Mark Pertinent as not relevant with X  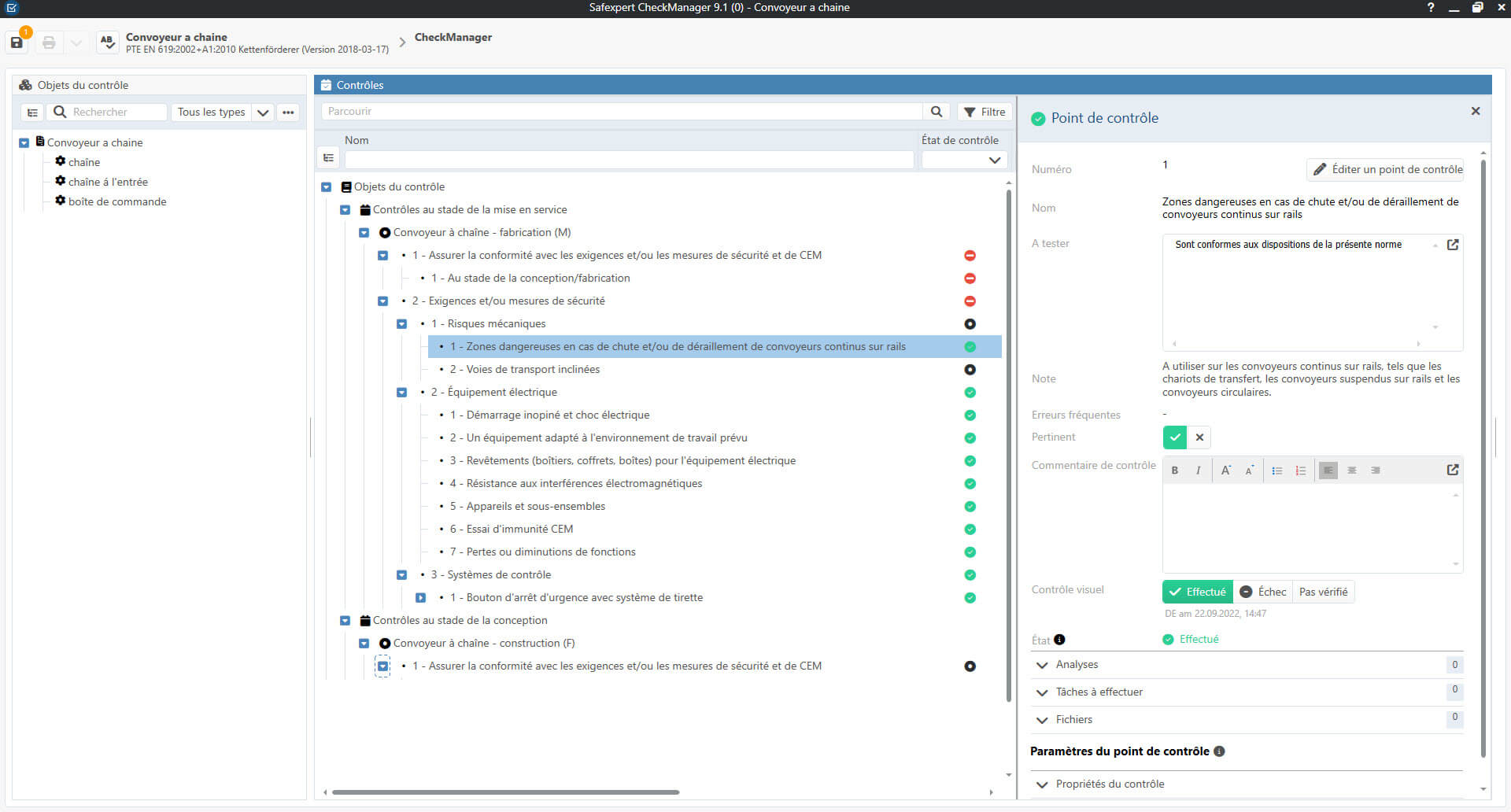point(1199,437)
